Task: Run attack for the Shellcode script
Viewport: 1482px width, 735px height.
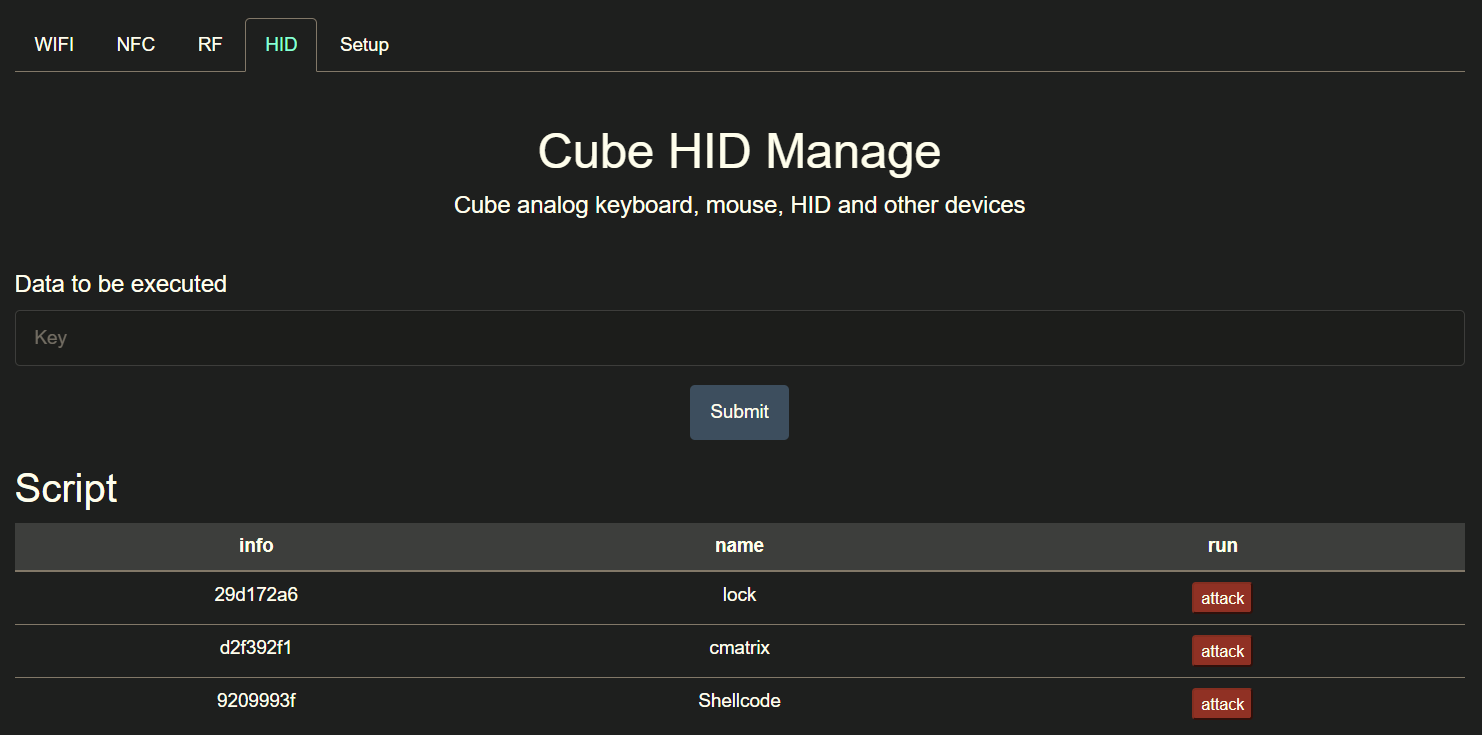Action: 1222,704
